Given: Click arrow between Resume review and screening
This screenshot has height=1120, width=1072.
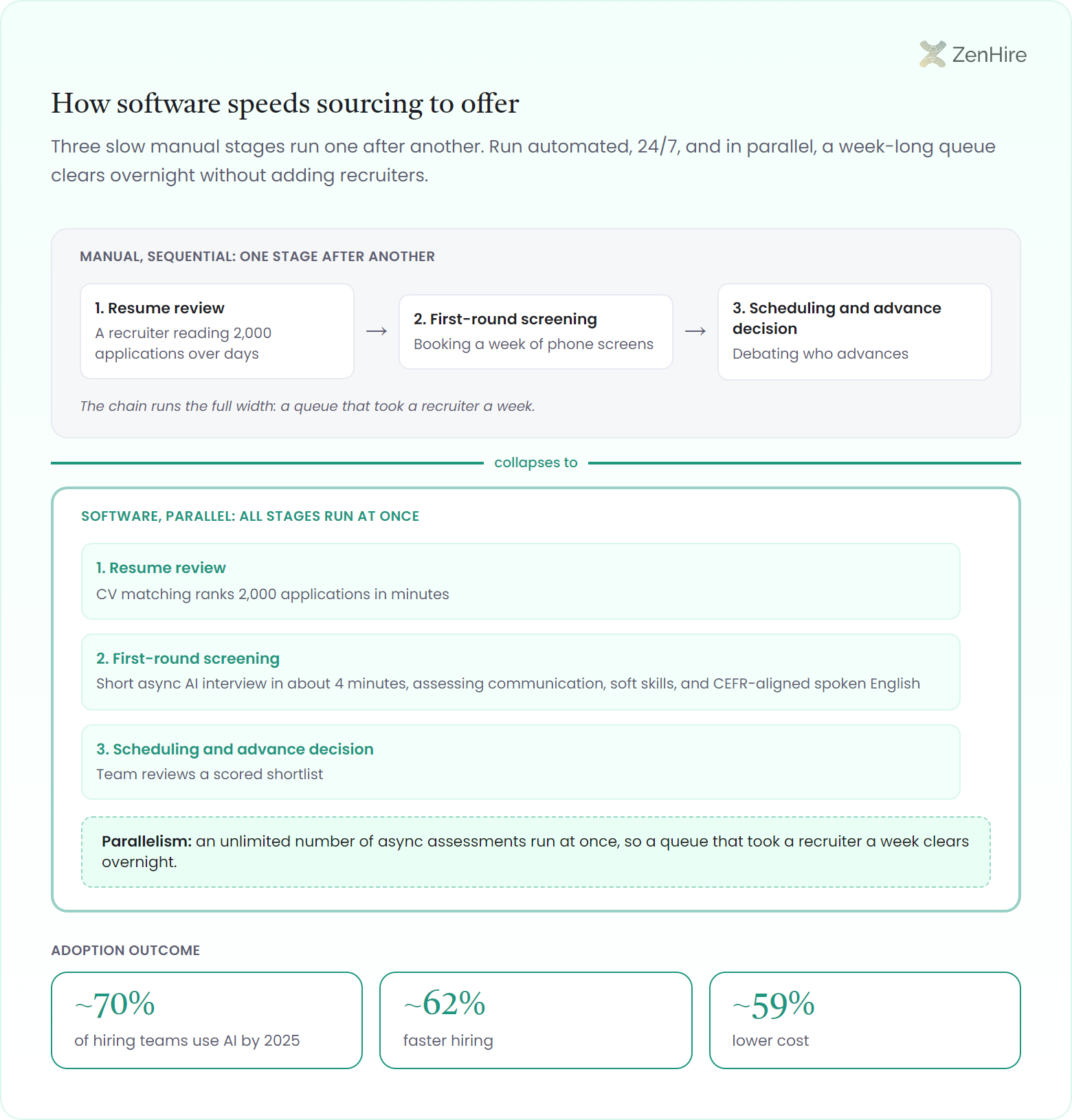Looking at the screenshot, I should pyautogui.click(x=377, y=332).
